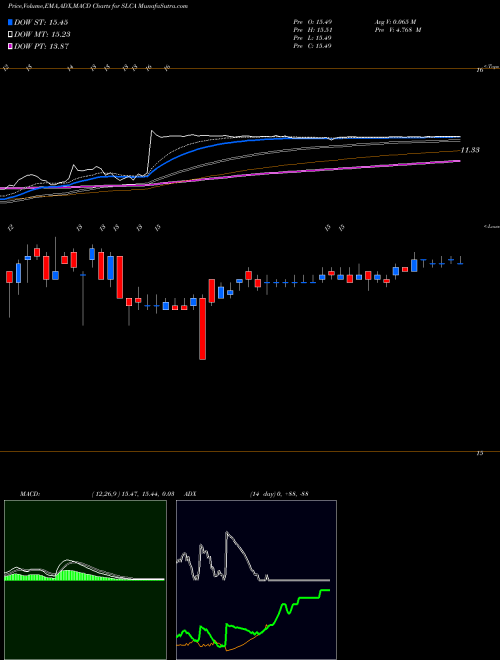This screenshot has width=500, height=660.
Task: Click the green MACD histogram chart
Action: pos(85,580)
